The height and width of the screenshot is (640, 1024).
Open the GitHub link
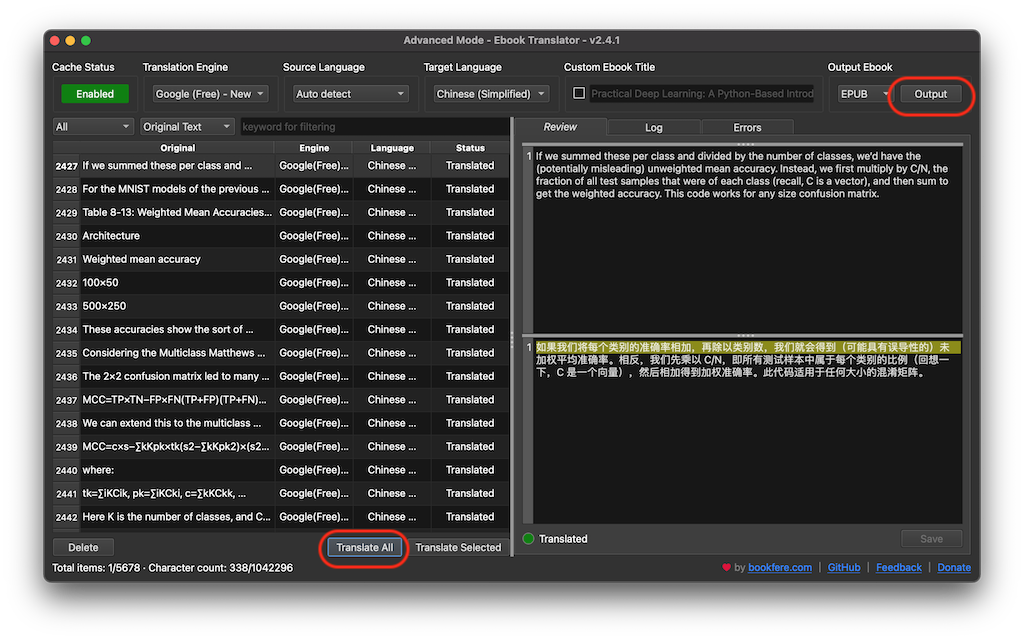point(843,567)
